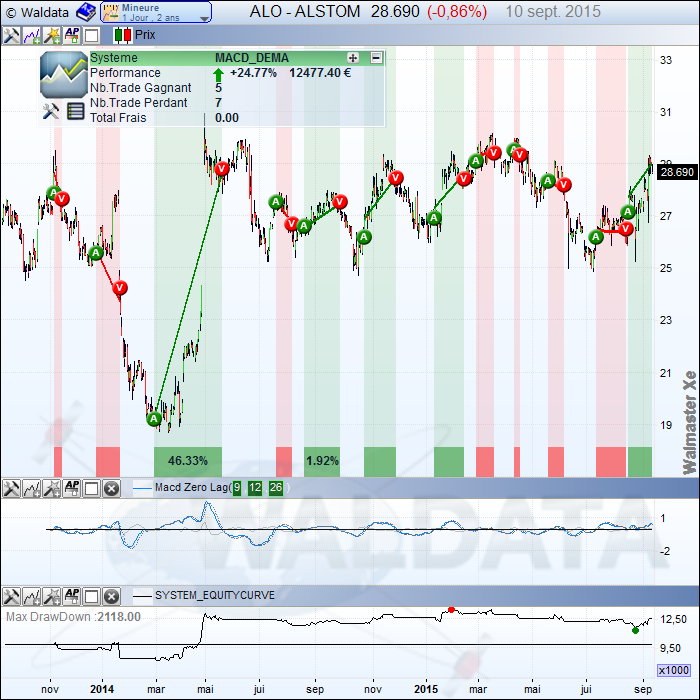This screenshot has height=700, width=700.
Task: Click the 10 sept. 2015 date
Action: click(553, 12)
